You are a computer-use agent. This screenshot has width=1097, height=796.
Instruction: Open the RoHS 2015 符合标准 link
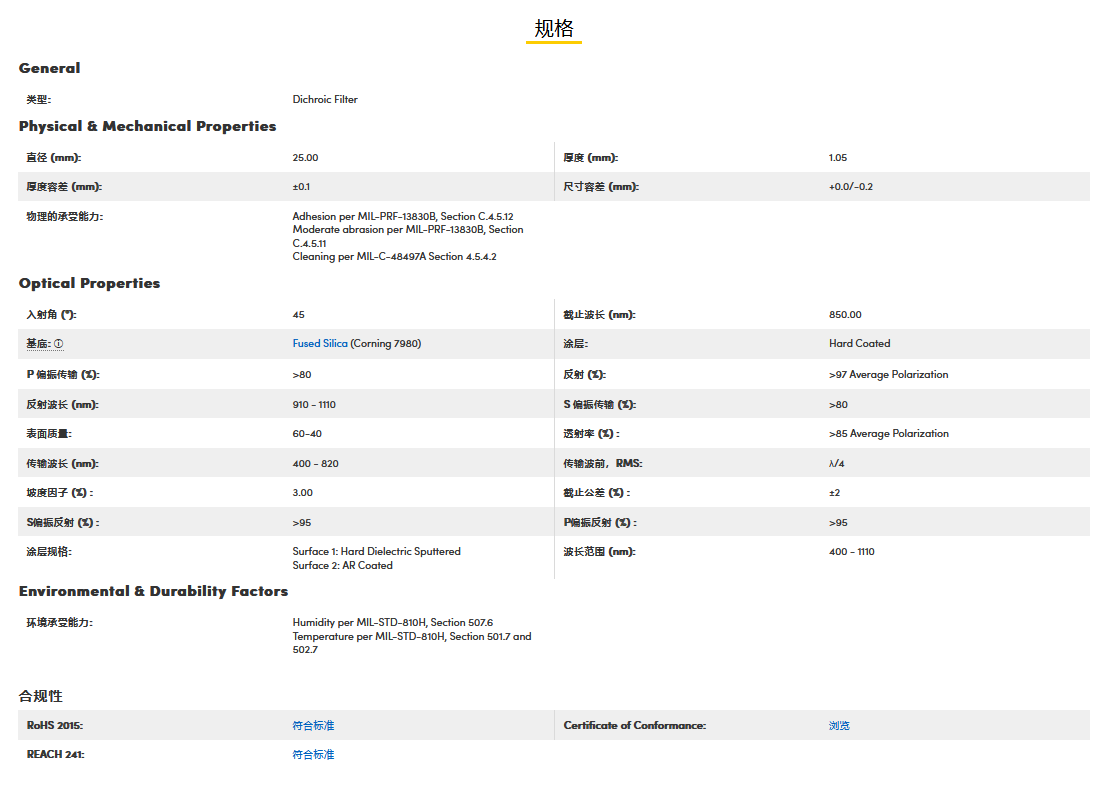tap(313, 726)
